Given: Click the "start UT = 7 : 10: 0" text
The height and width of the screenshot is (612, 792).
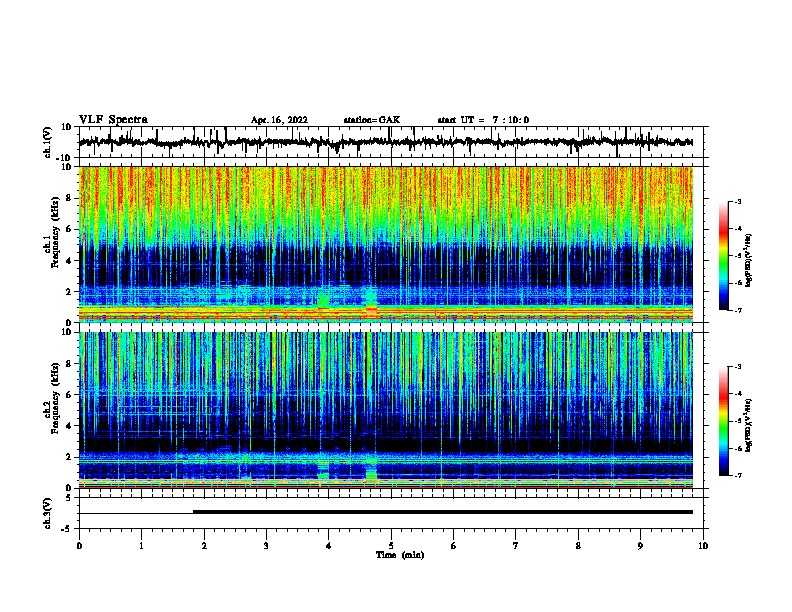Looking at the screenshot, I should 483,120.
